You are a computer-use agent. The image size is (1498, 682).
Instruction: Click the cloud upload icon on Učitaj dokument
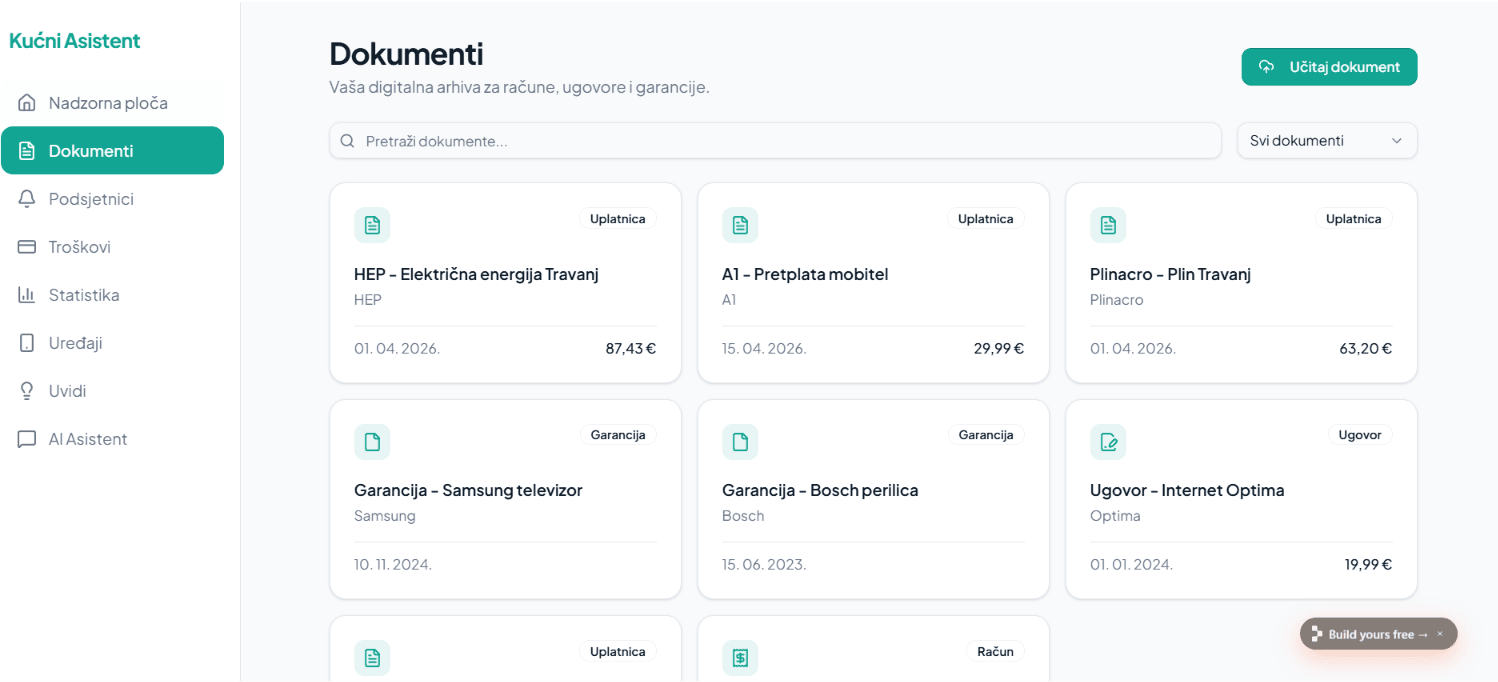click(1267, 67)
